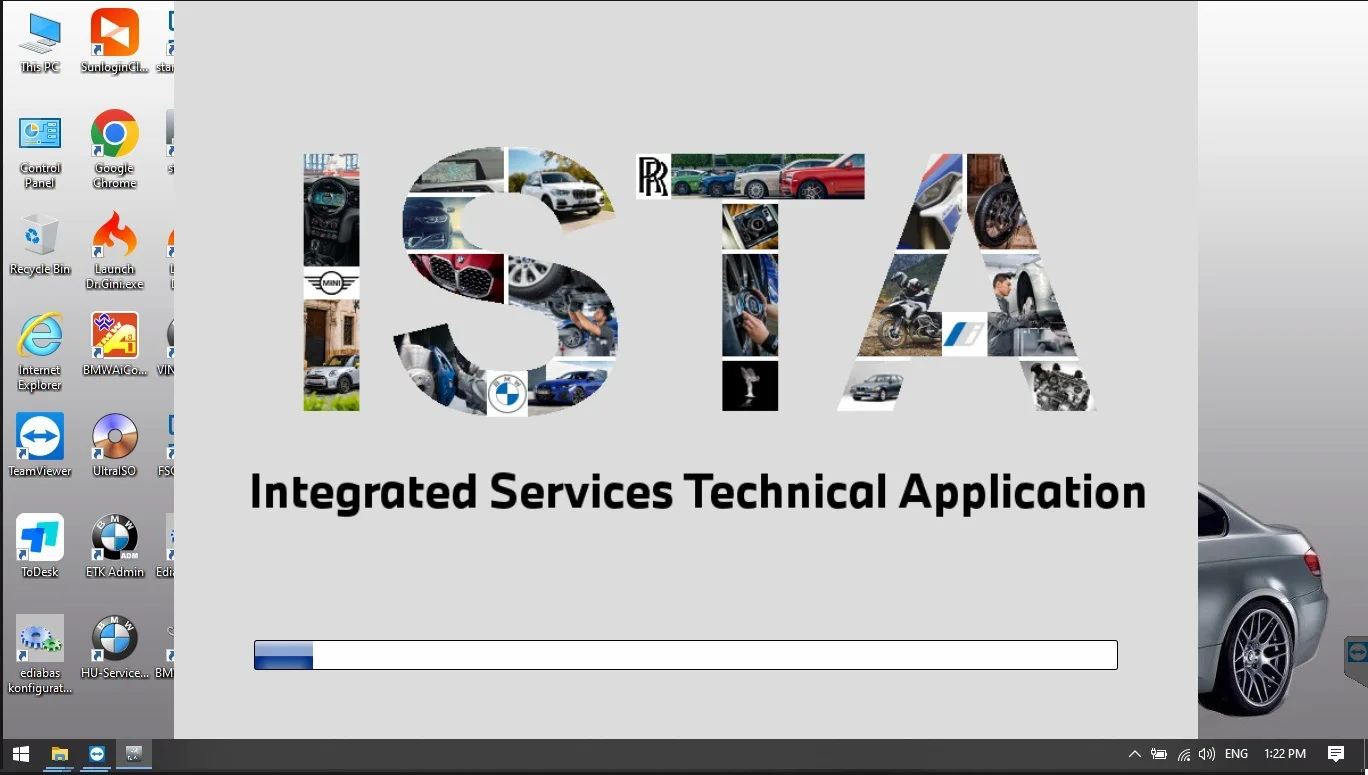Open the Action Center notifications icon
Image resolution: width=1368 pixels, height=775 pixels.
(1336, 754)
